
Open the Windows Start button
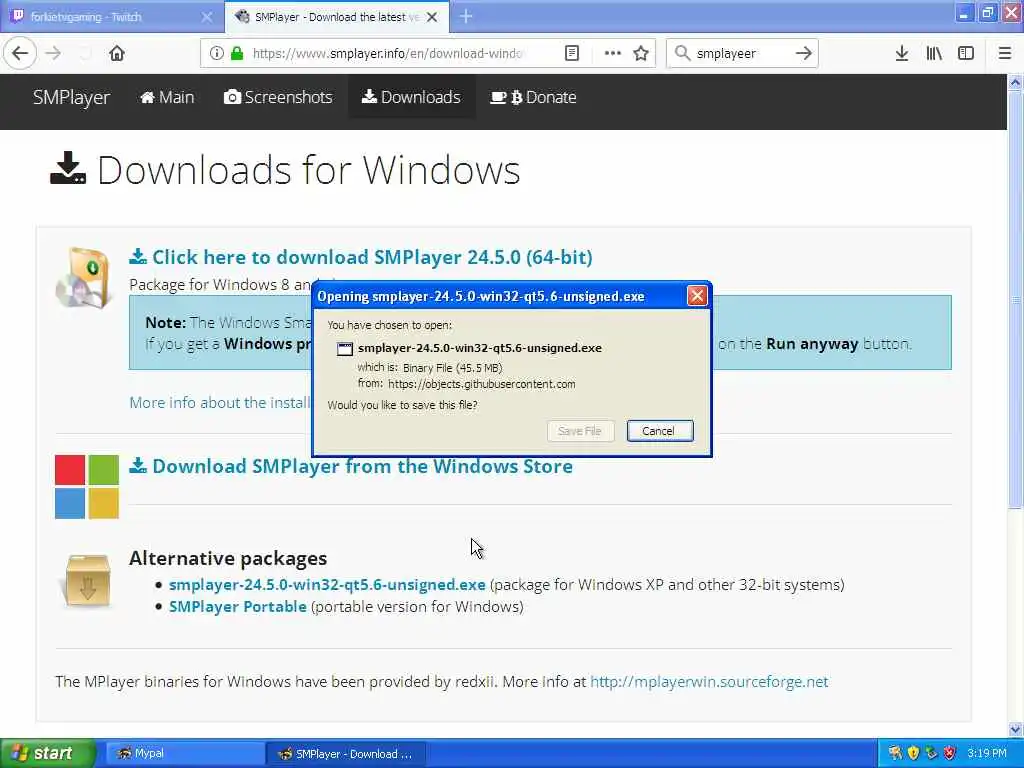pyautogui.click(x=47, y=754)
